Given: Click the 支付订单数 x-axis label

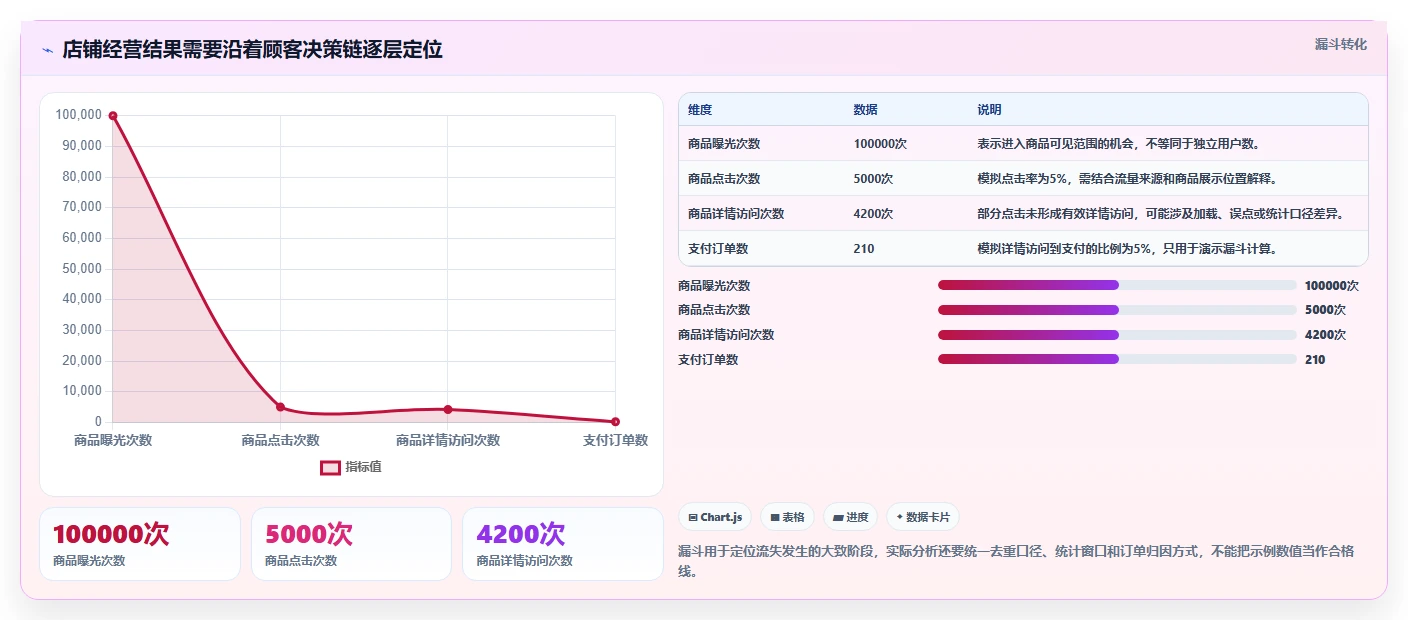Looking at the screenshot, I should (615, 440).
